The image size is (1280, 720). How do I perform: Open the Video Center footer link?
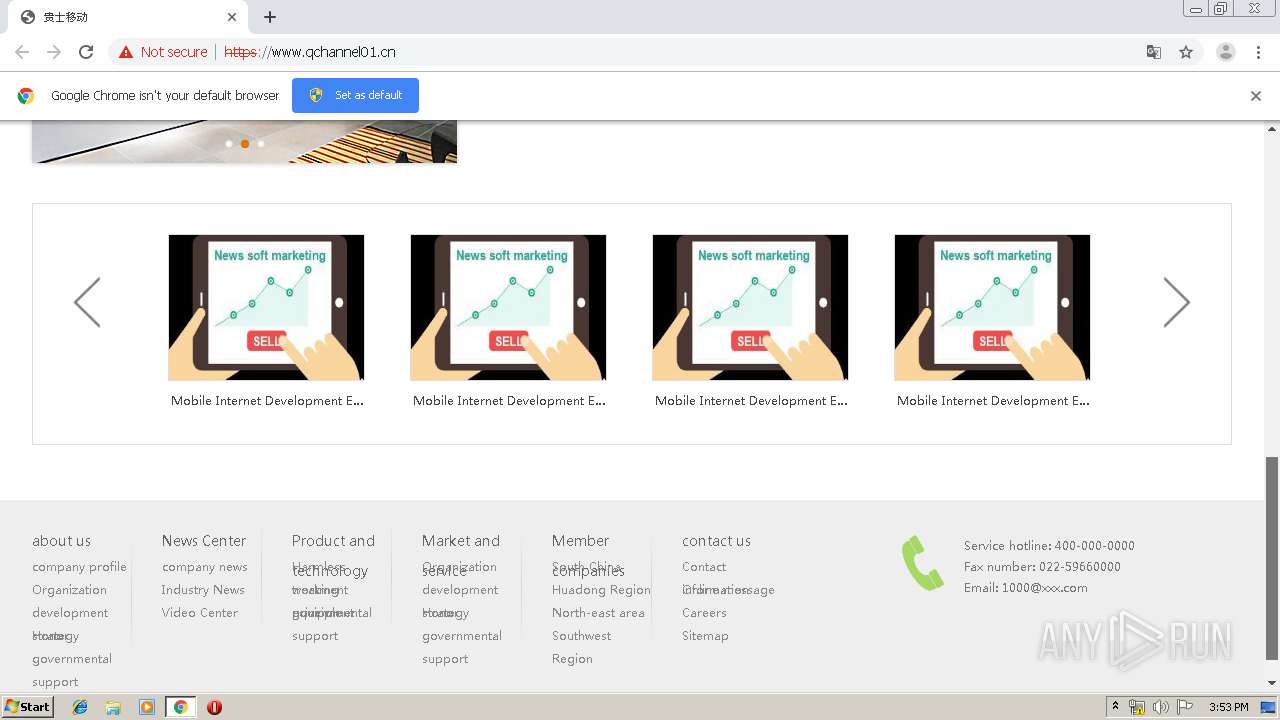tap(200, 613)
